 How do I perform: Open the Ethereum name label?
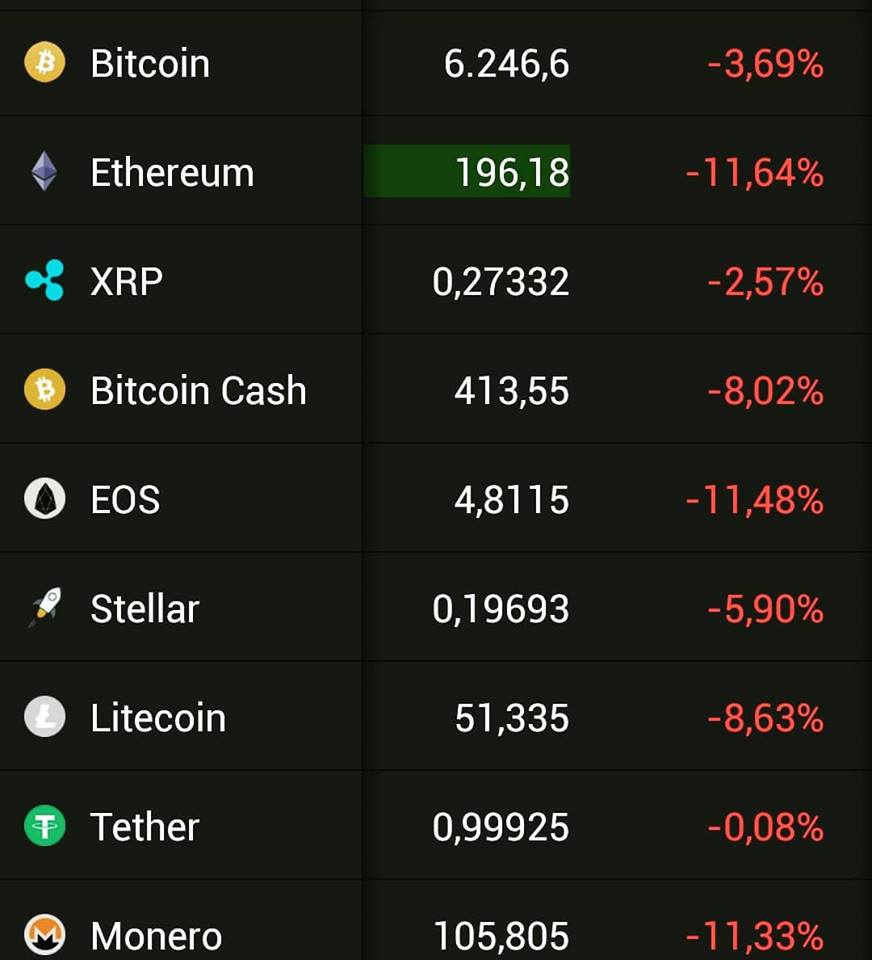172,172
